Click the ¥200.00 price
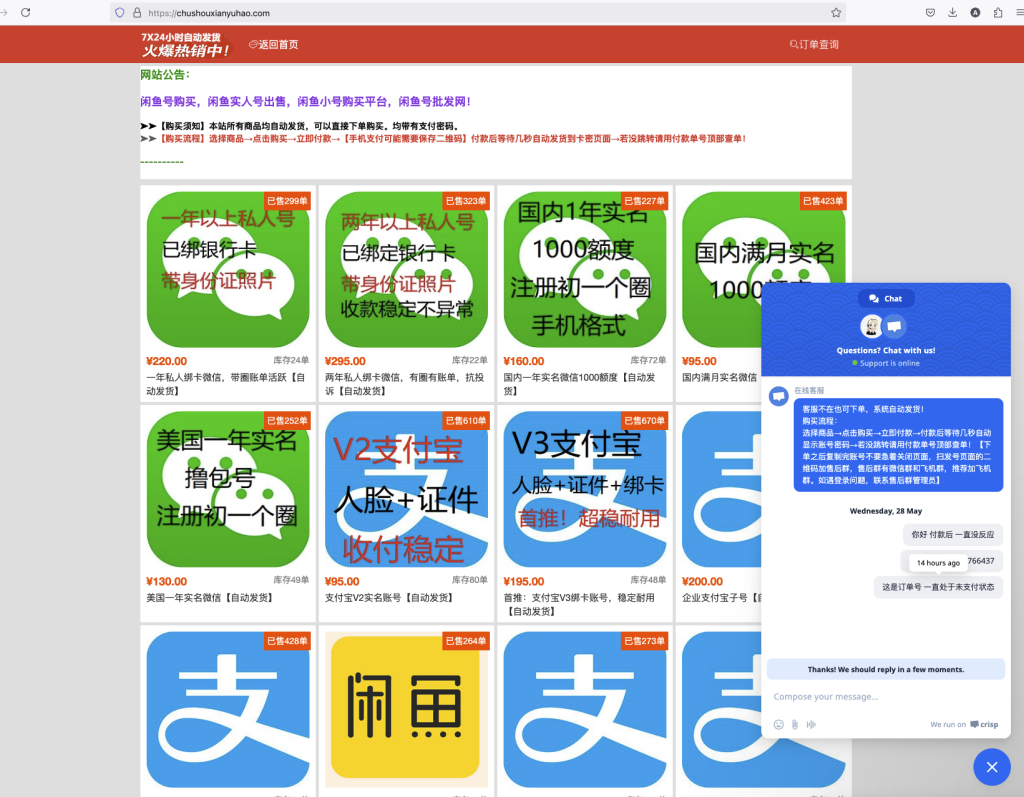 (x=703, y=581)
